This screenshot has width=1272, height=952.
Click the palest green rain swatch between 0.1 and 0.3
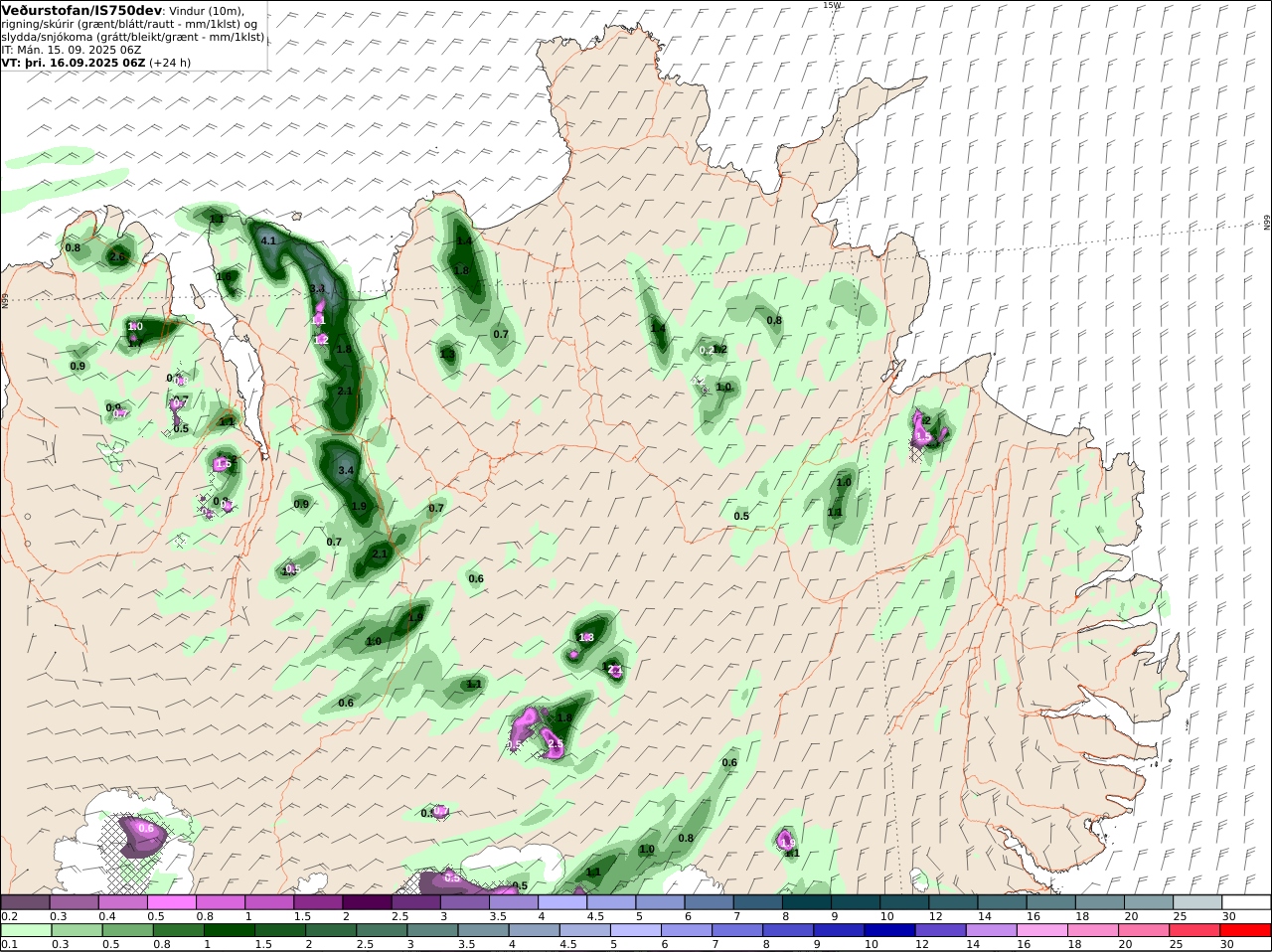29,930
